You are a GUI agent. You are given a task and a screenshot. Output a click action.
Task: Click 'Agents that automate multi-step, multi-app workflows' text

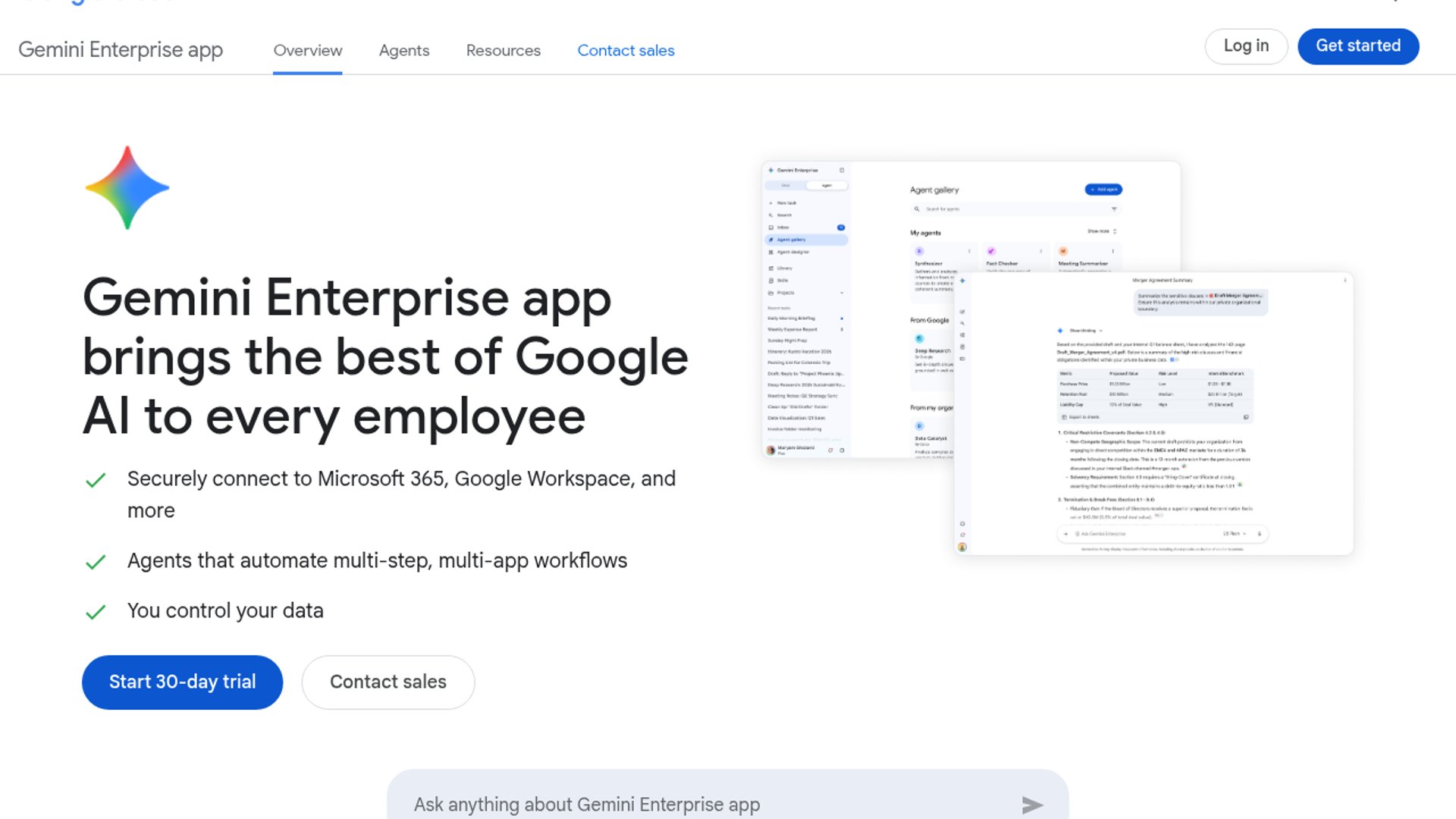tap(377, 560)
